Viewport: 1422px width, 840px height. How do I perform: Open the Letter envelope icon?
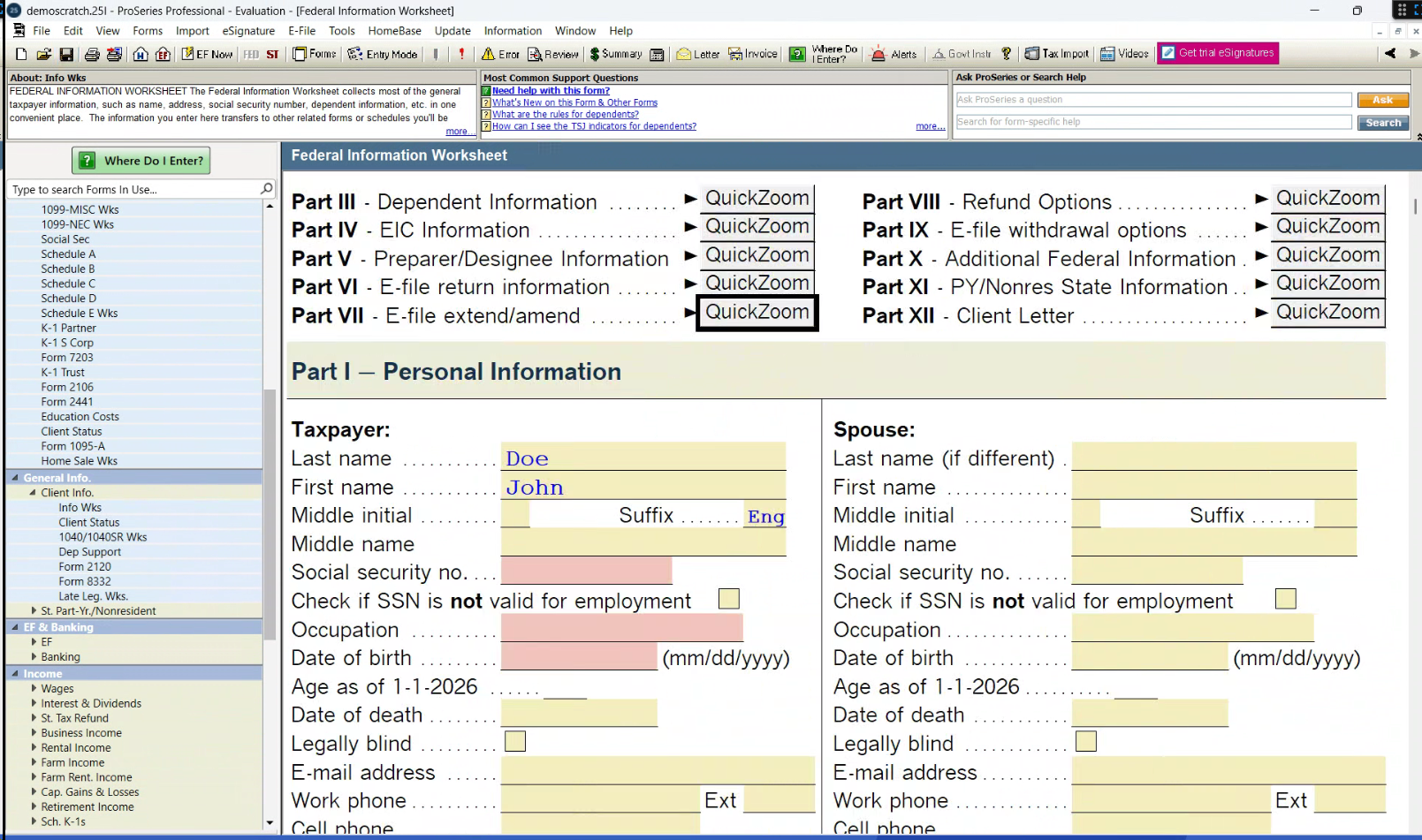tap(698, 54)
